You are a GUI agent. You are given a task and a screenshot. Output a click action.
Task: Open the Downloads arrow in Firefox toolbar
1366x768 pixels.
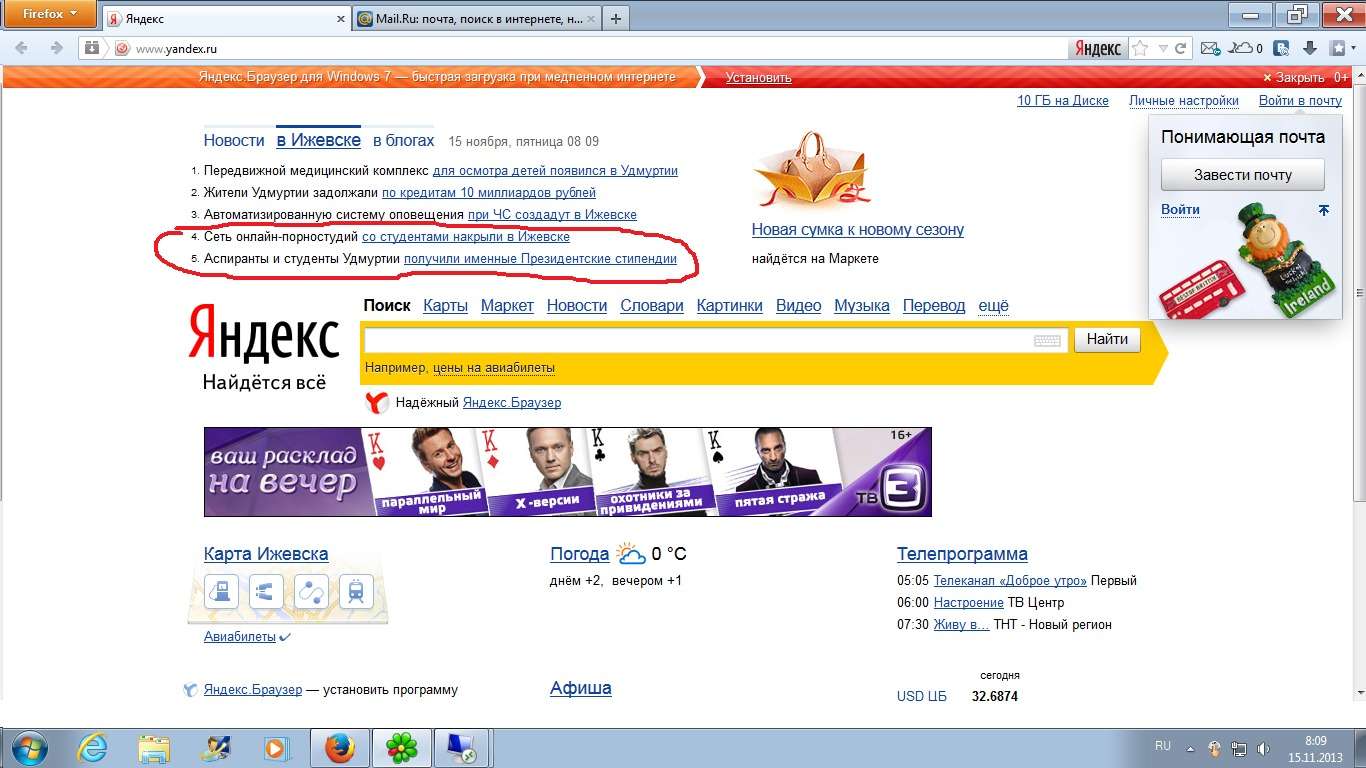pos(1309,48)
